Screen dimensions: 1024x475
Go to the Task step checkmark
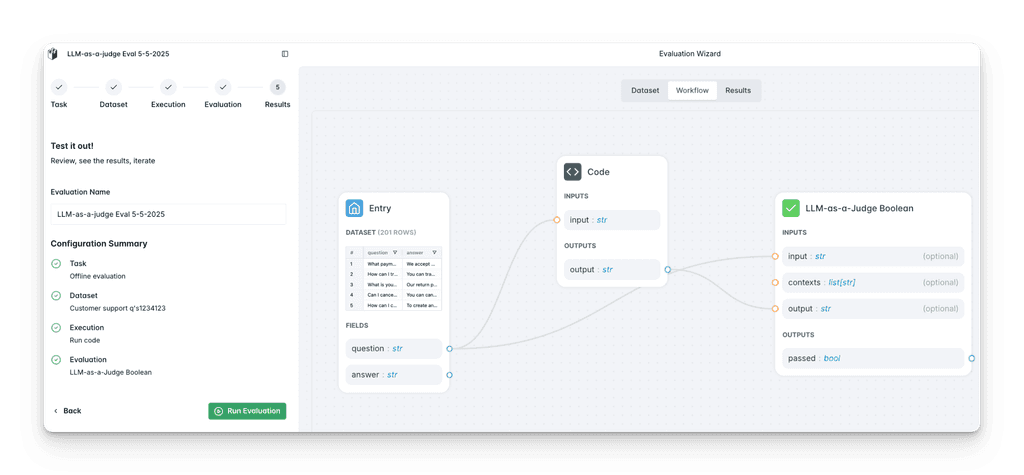(x=59, y=87)
